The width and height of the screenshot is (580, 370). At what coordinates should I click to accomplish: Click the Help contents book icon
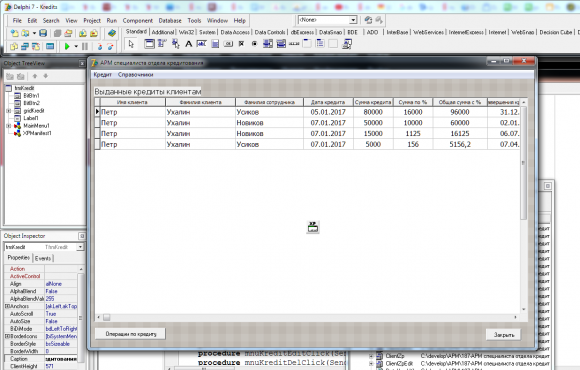coord(112,33)
